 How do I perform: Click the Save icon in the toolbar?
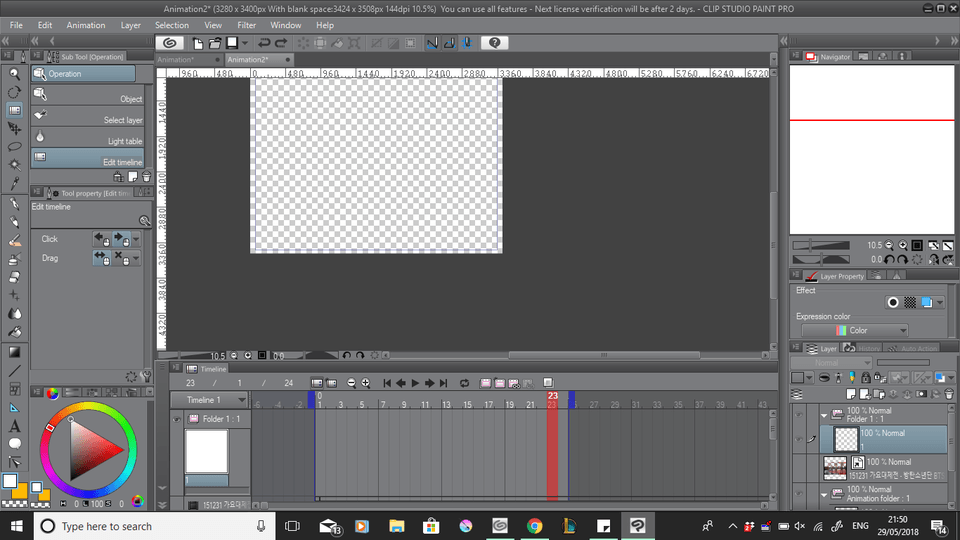[232, 43]
